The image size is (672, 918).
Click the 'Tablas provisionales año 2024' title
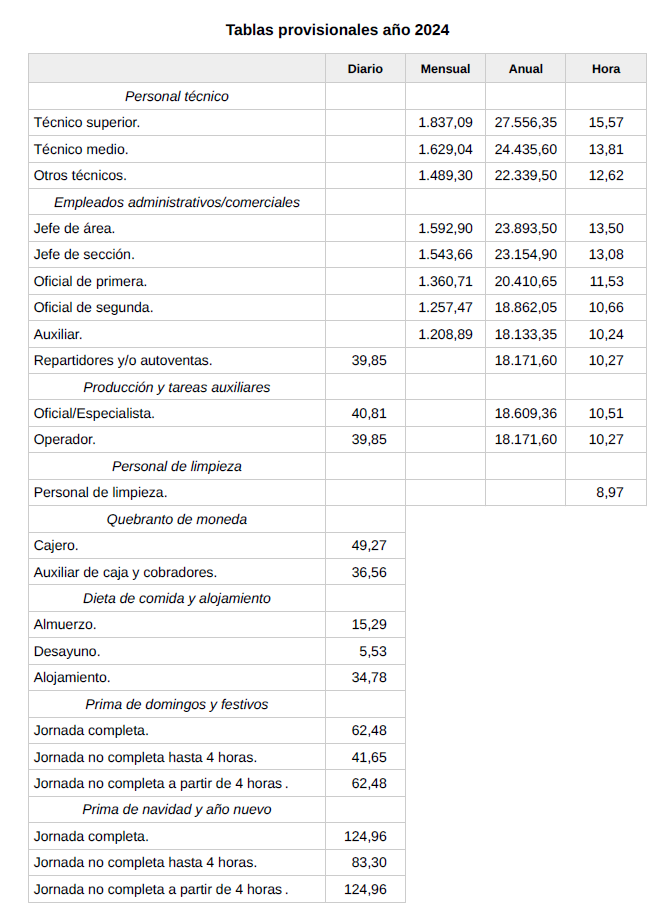[x=337, y=30]
